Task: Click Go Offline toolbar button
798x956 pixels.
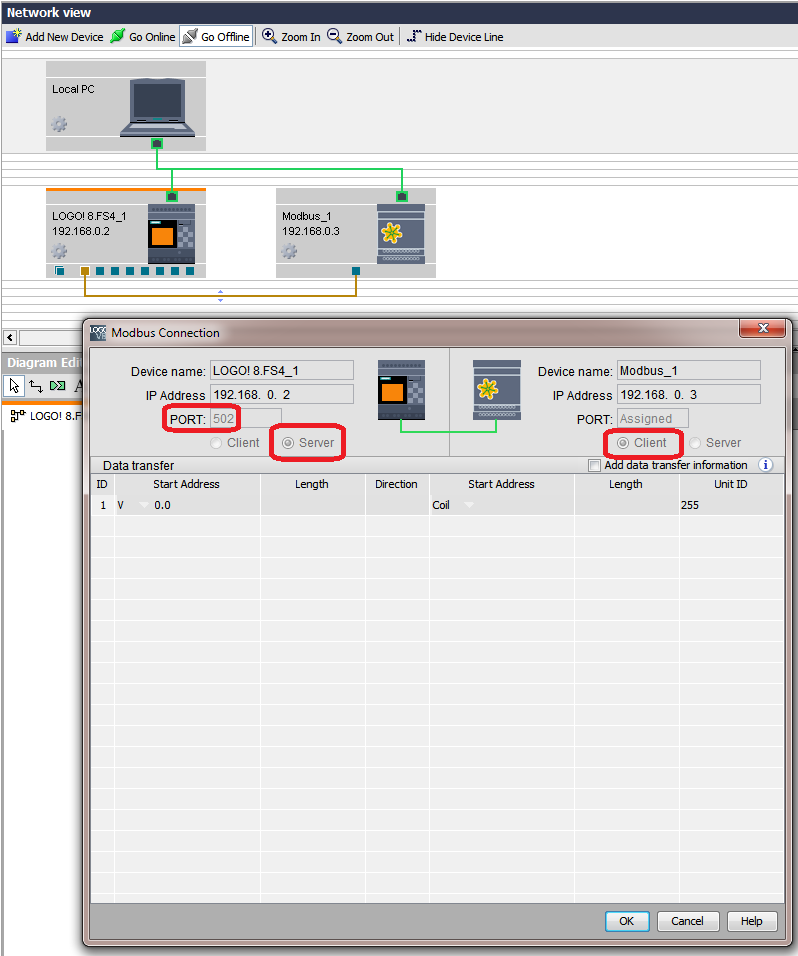Action: [216, 37]
